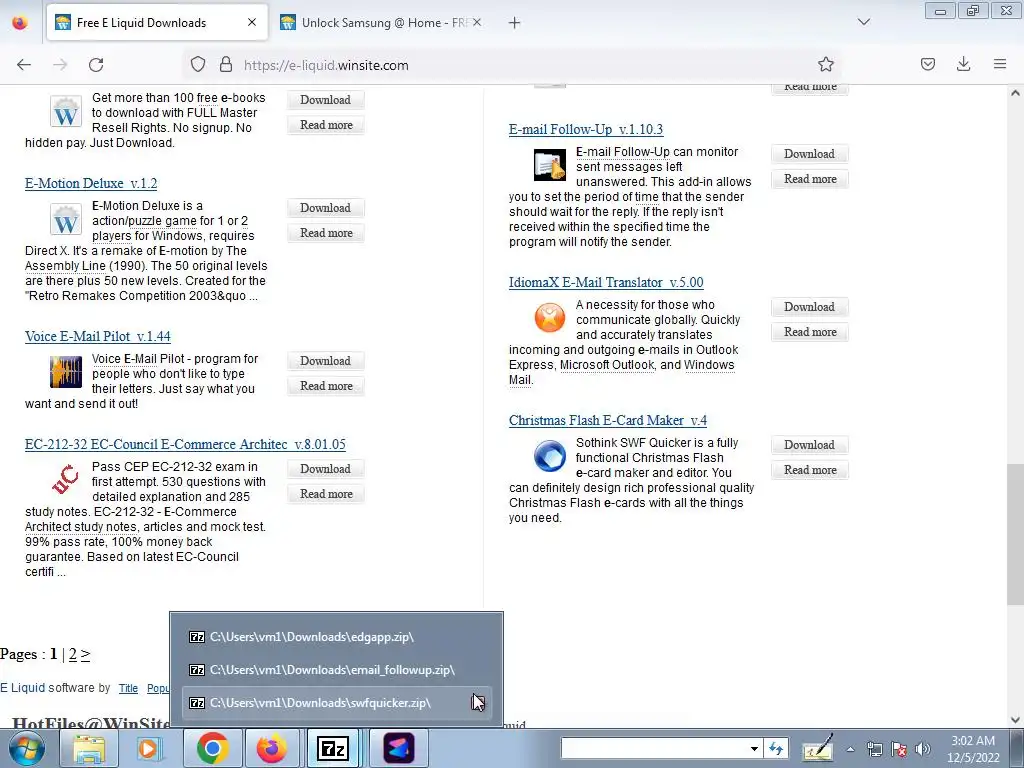
Task: Click the IdiomaX orange circle icon
Action: point(550,318)
